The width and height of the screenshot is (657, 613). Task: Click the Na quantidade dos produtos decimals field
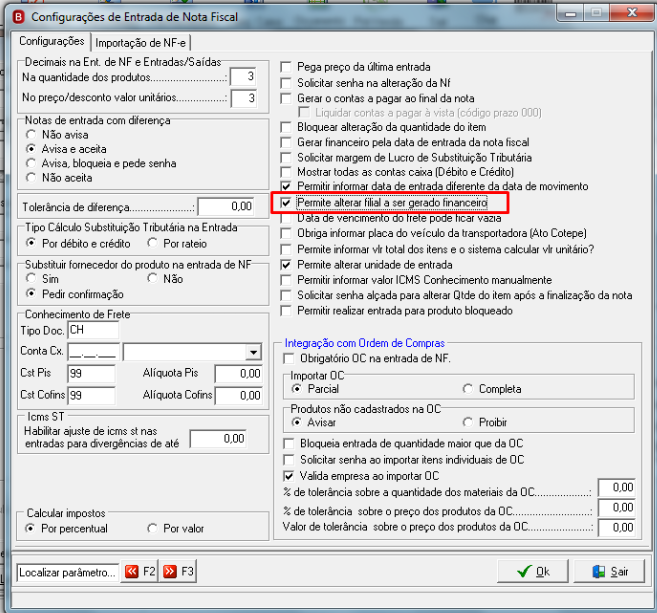click(x=243, y=77)
